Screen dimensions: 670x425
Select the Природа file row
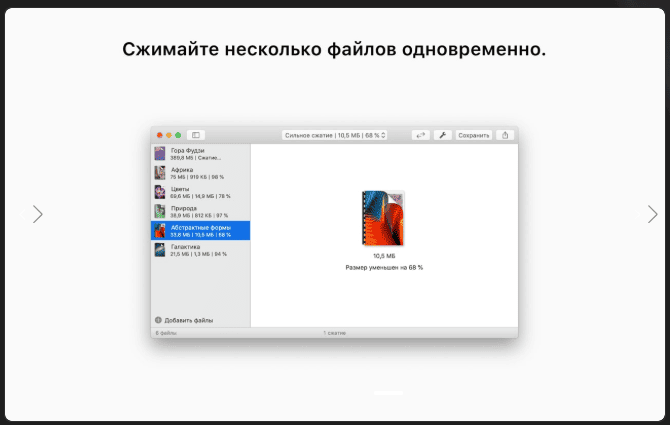click(x=200, y=211)
